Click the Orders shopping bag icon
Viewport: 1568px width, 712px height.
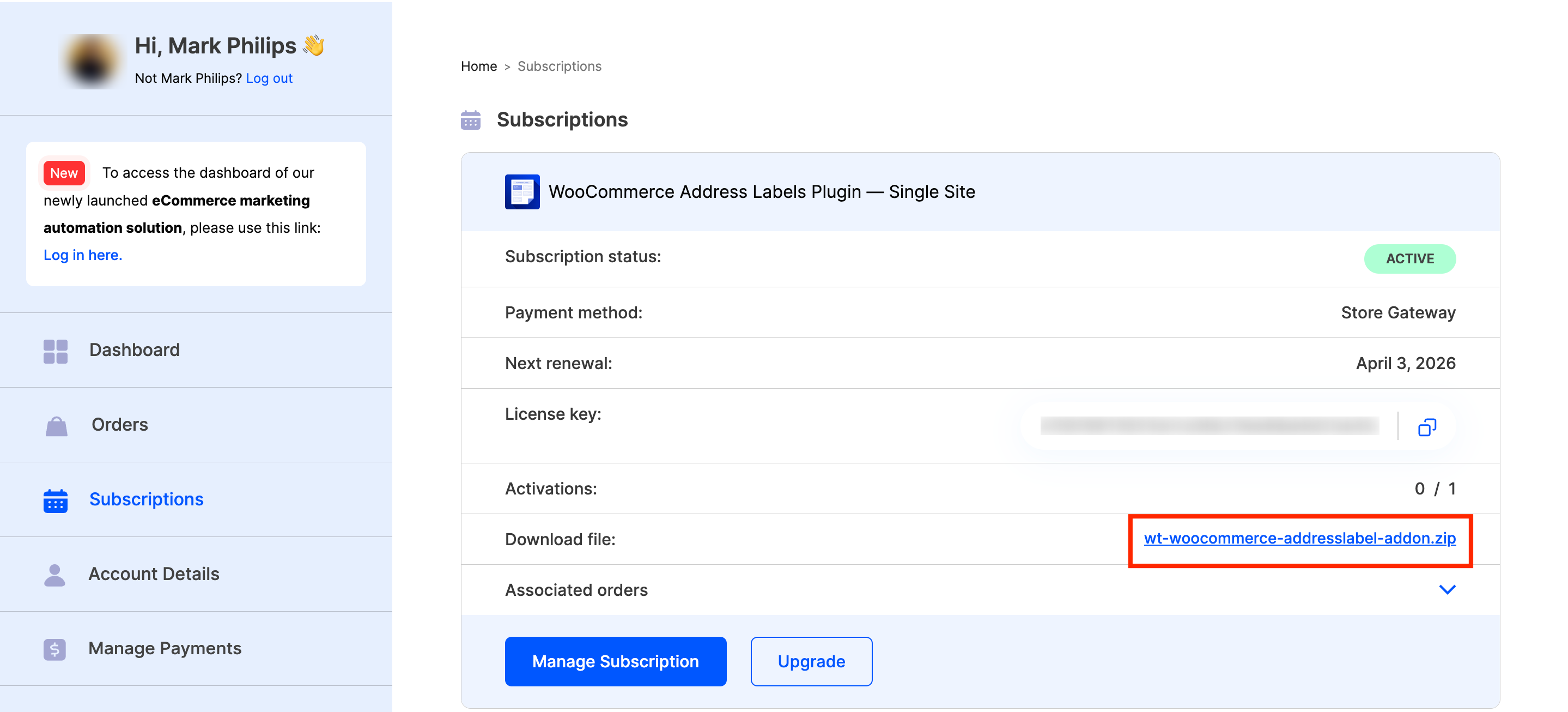(x=56, y=426)
